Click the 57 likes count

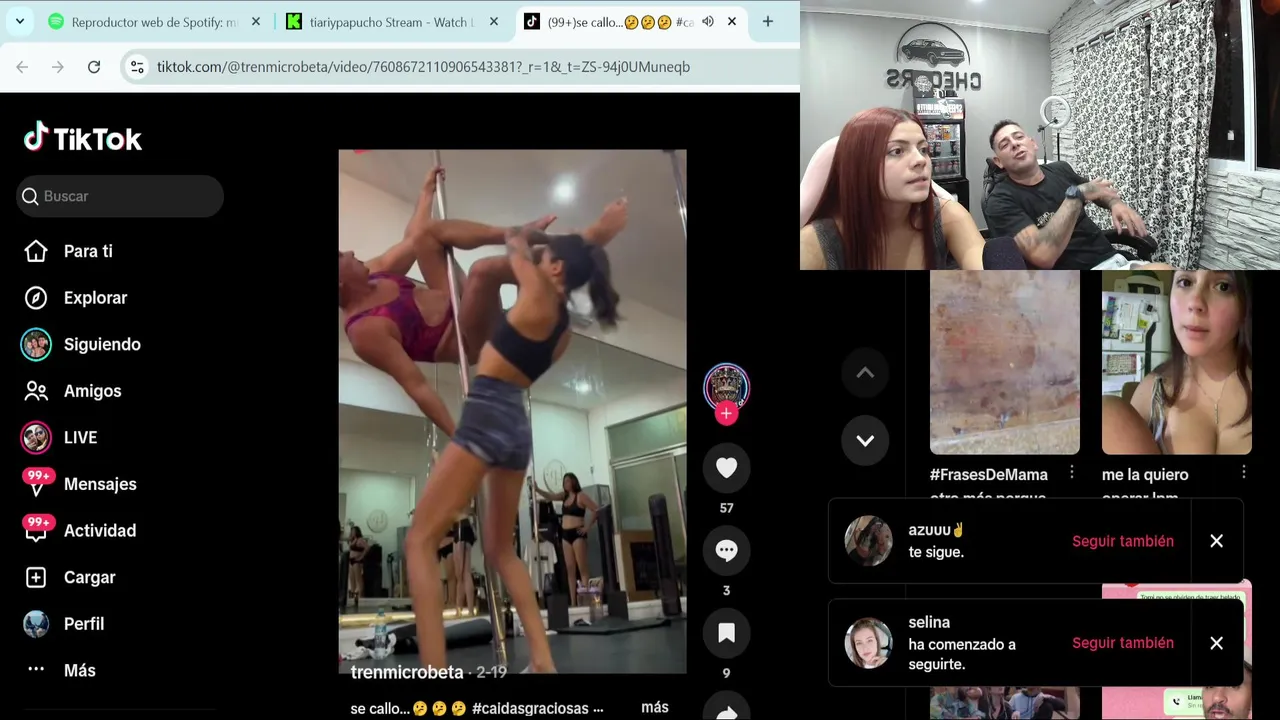pyautogui.click(x=726, y=508)
